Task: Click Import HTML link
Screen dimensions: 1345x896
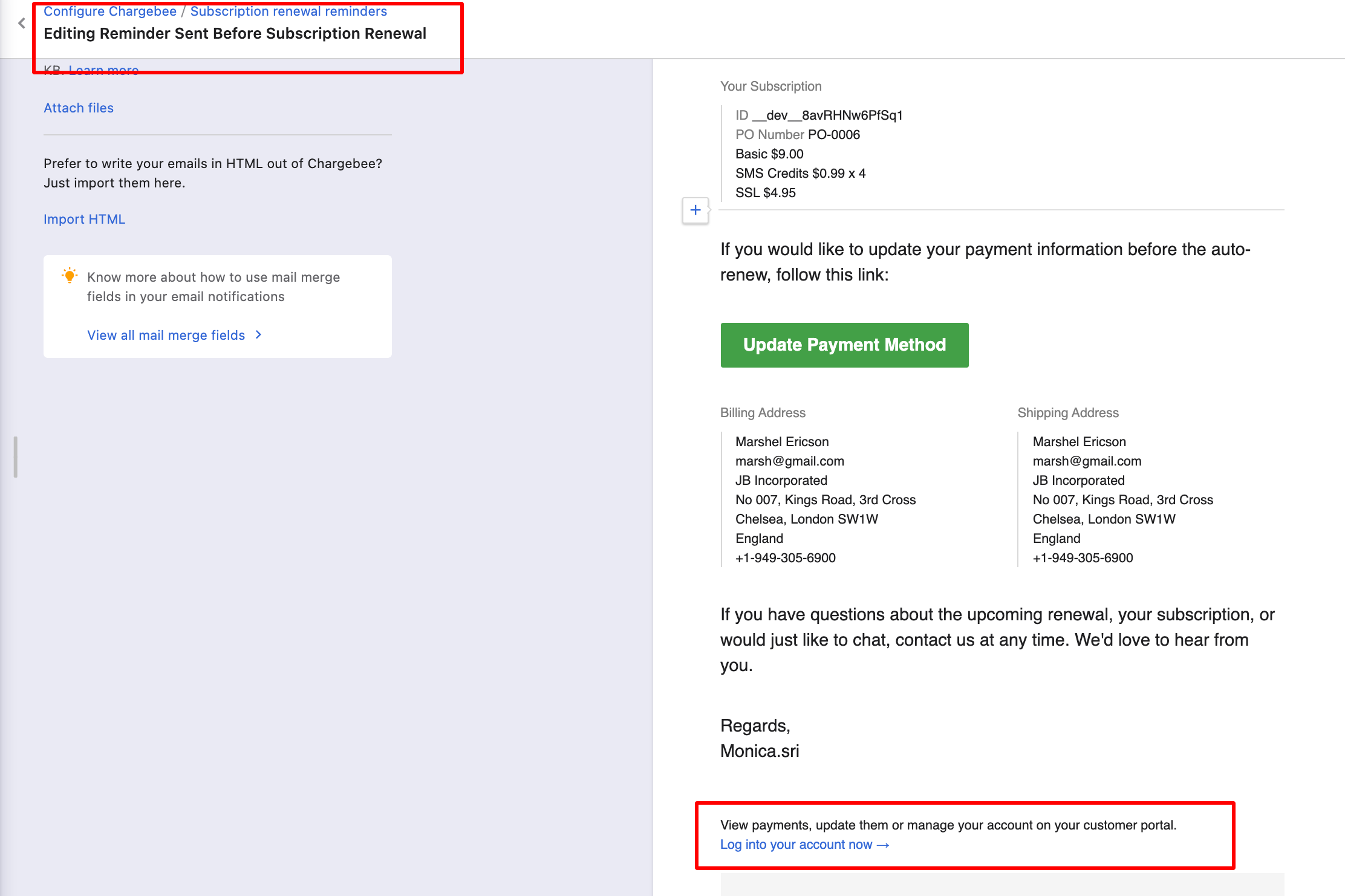Action: pos(84,219)
